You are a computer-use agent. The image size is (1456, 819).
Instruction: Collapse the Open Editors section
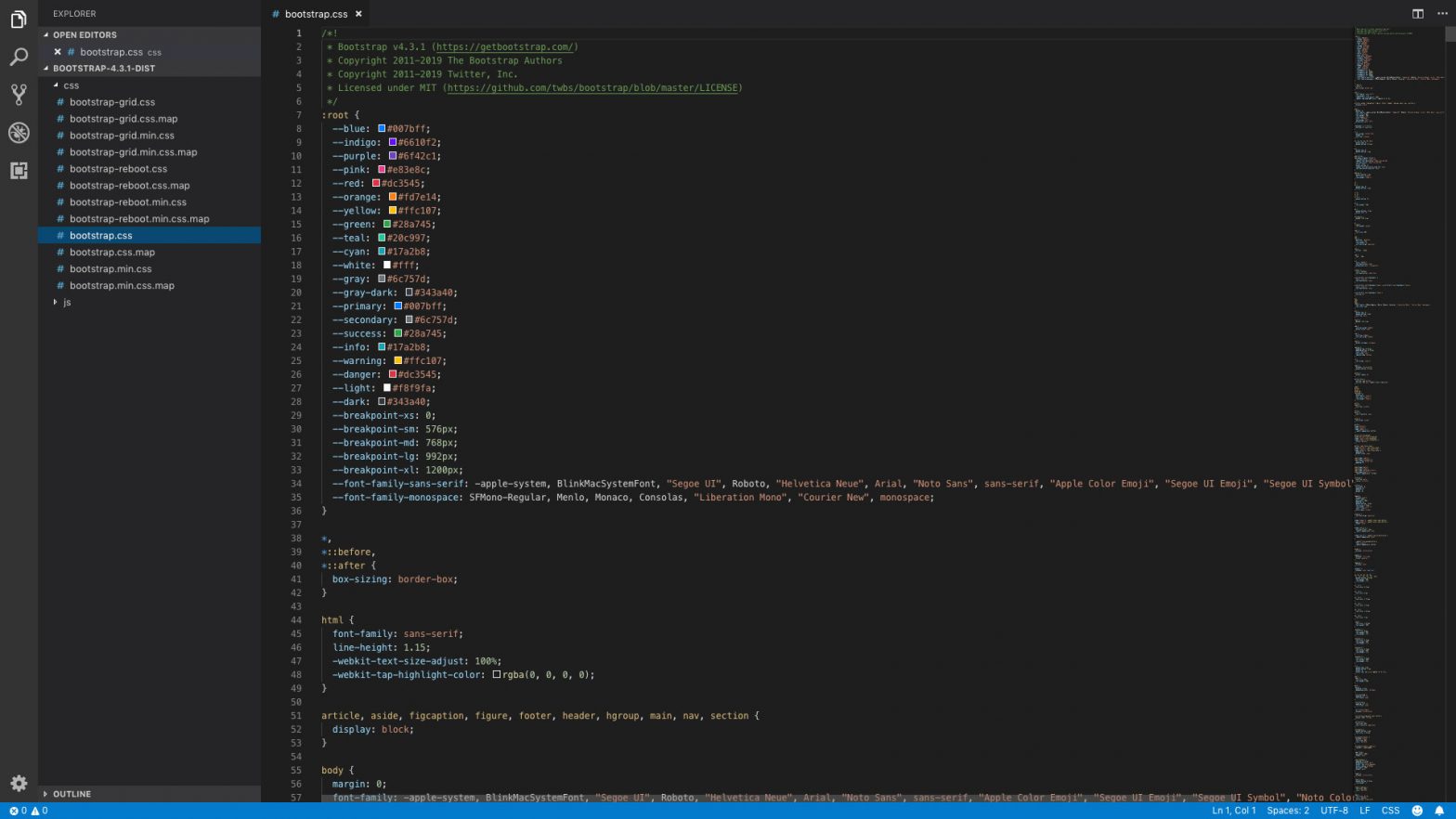pyautogui.click(x=149, y=34)
